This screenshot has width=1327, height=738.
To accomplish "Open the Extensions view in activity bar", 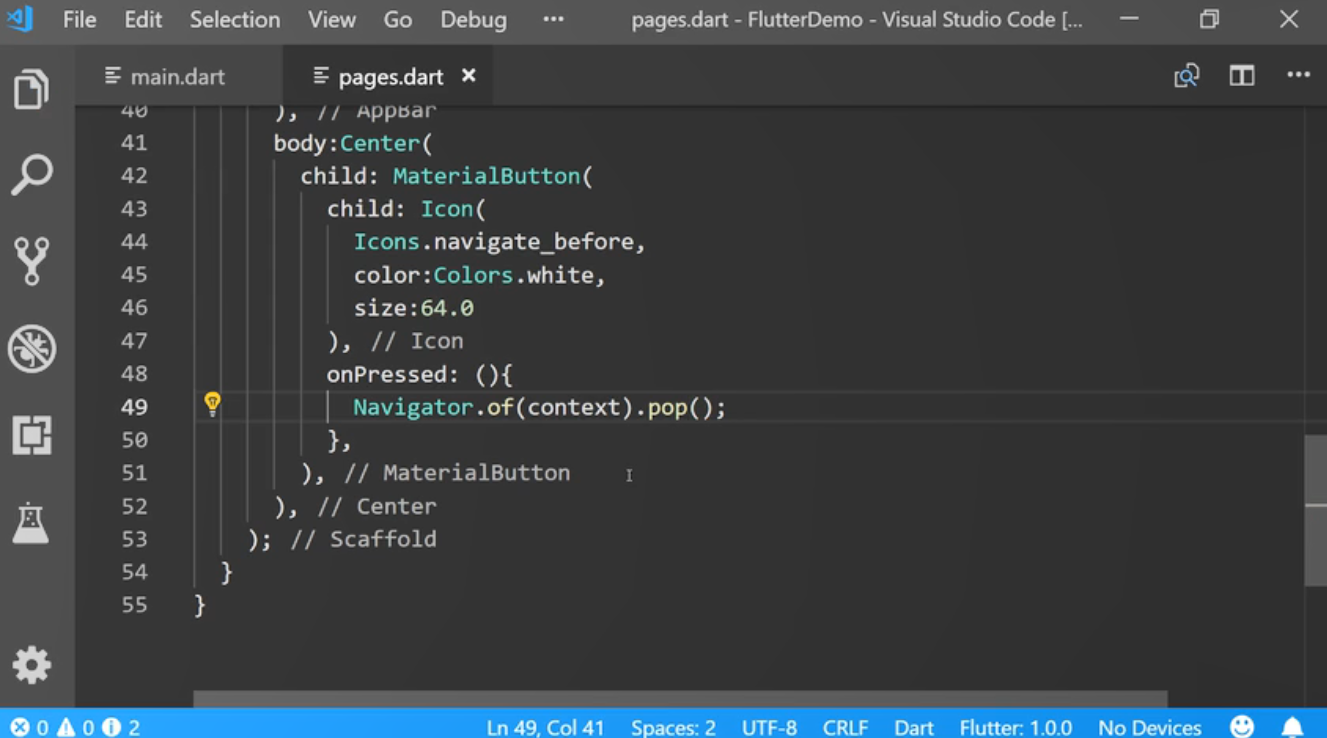I will (x=31, y=435).
